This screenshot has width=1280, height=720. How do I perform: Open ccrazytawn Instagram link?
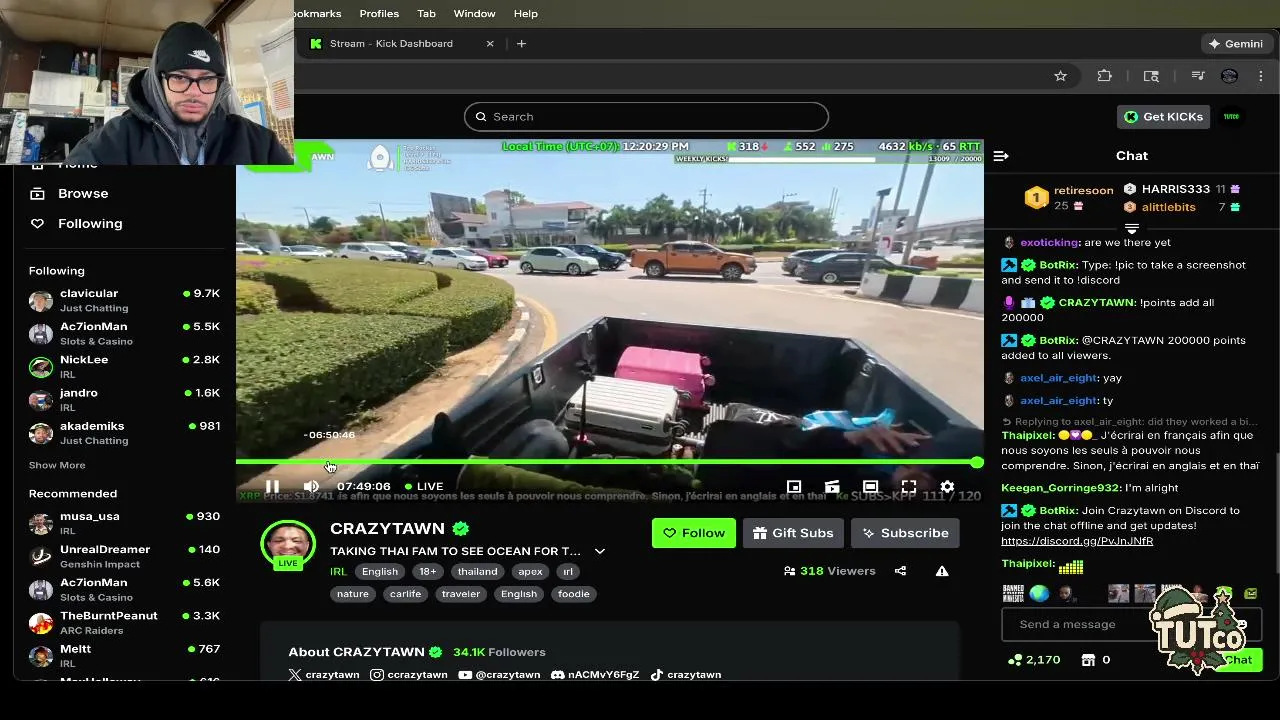(409, 675)
